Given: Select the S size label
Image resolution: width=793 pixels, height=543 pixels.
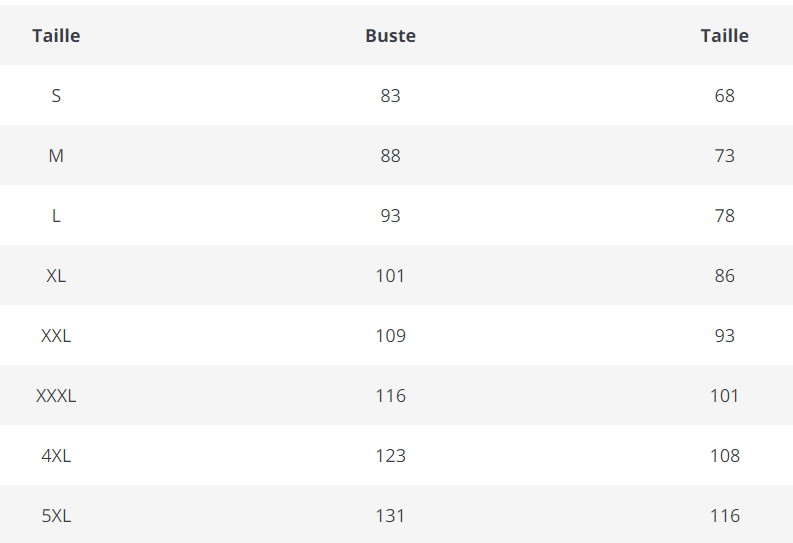Looking at the screenshot, I should click(56, 96).
